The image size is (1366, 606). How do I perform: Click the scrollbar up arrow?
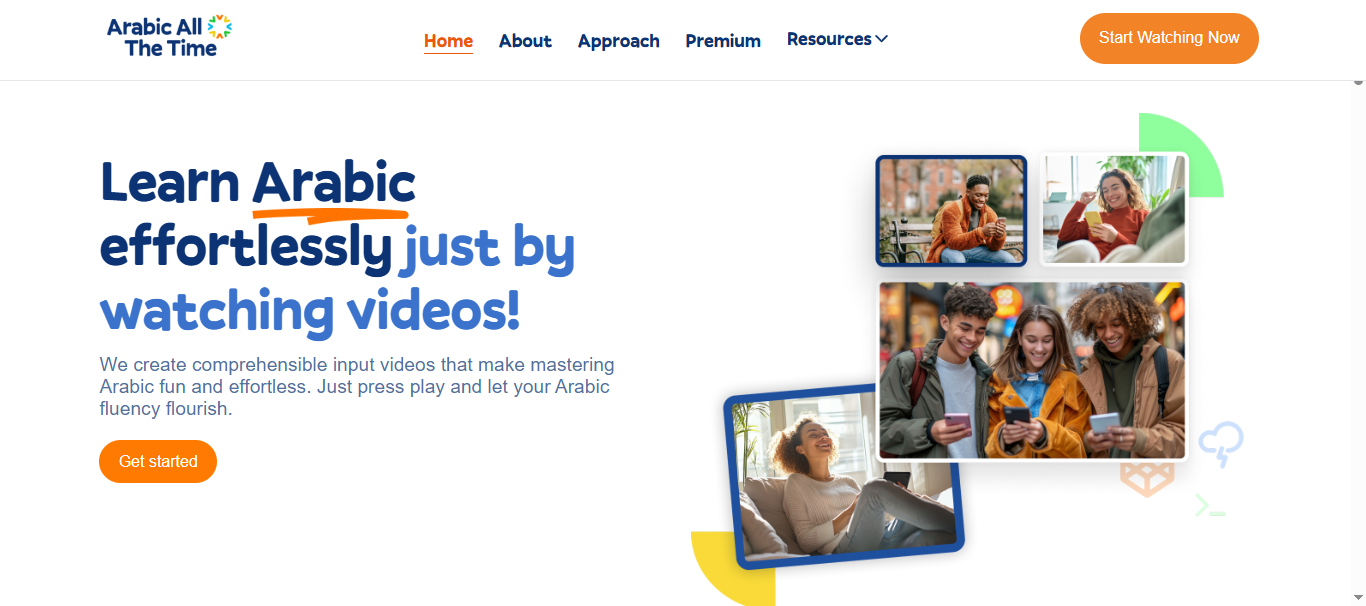pos(1358,80)
